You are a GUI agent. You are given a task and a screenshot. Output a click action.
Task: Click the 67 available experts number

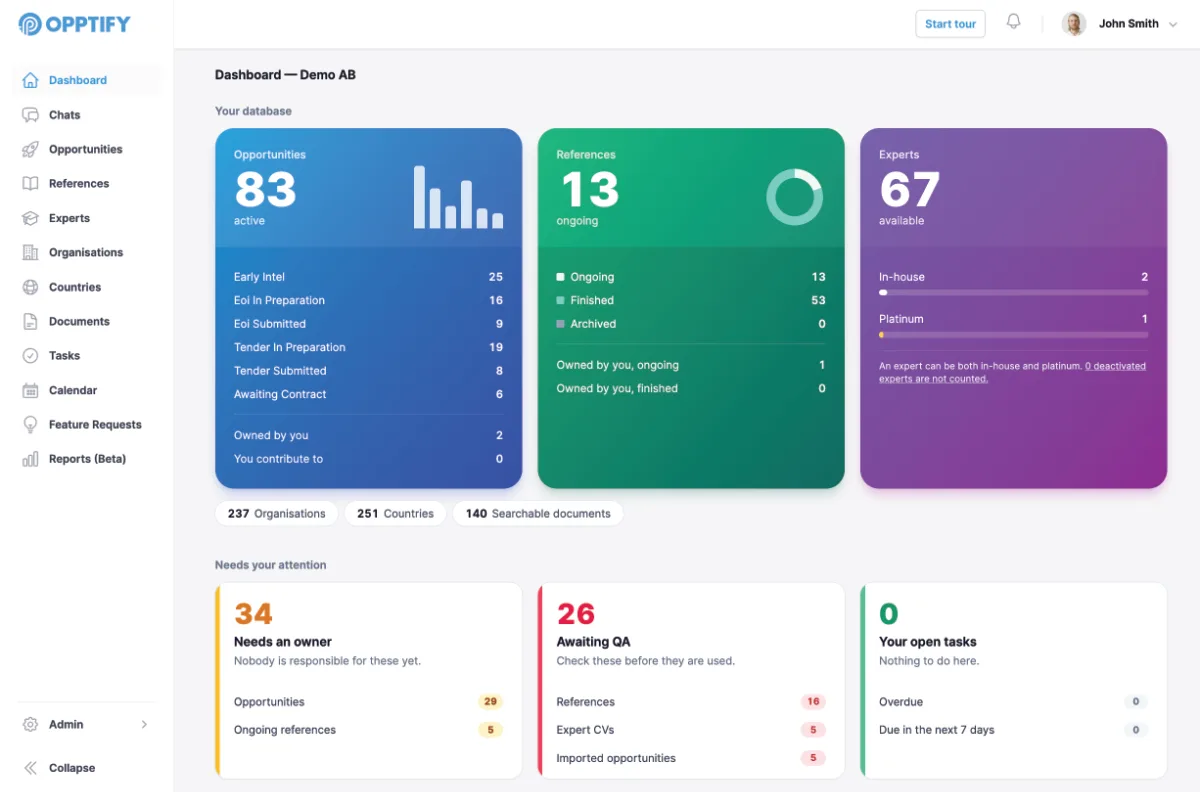coord(910,190)
